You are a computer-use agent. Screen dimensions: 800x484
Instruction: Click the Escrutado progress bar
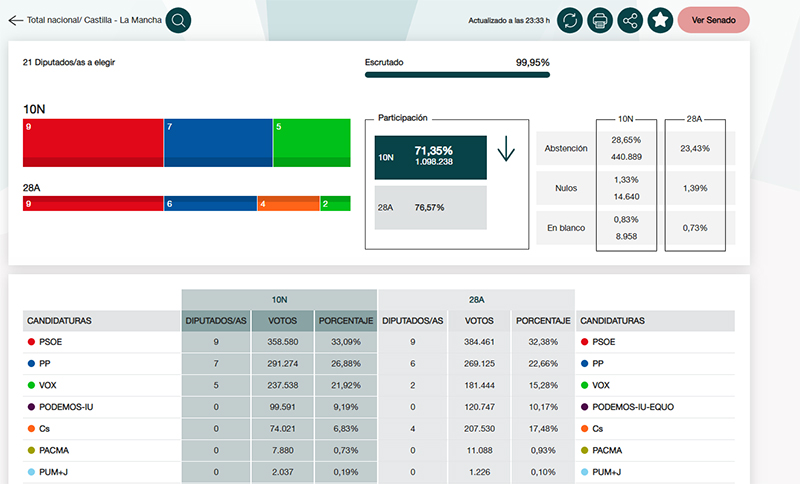457,74
